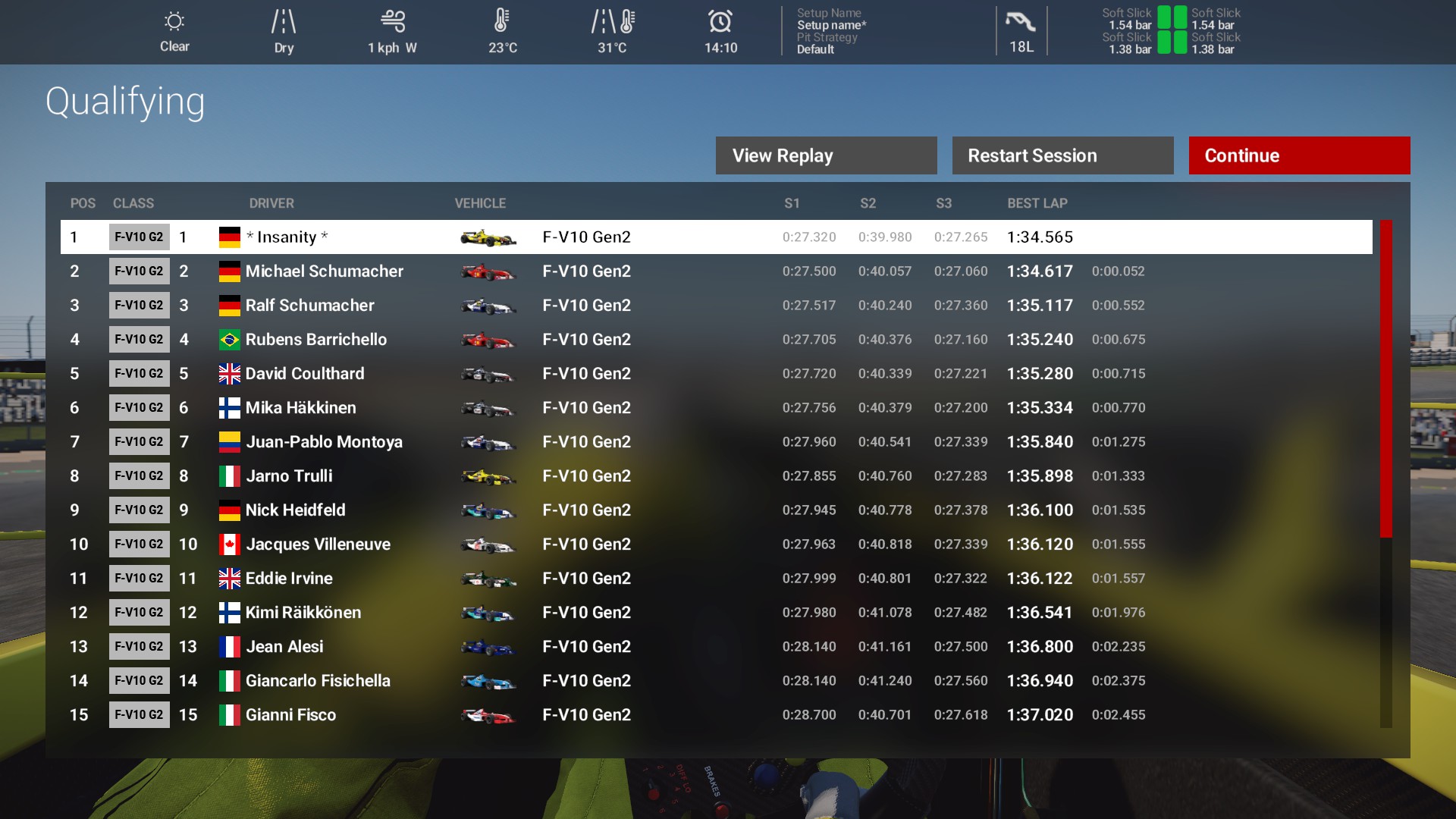This screenshot has width=1456, height=819.
Task: Click the Dry track condition icon
Action: tap(284, 21)
